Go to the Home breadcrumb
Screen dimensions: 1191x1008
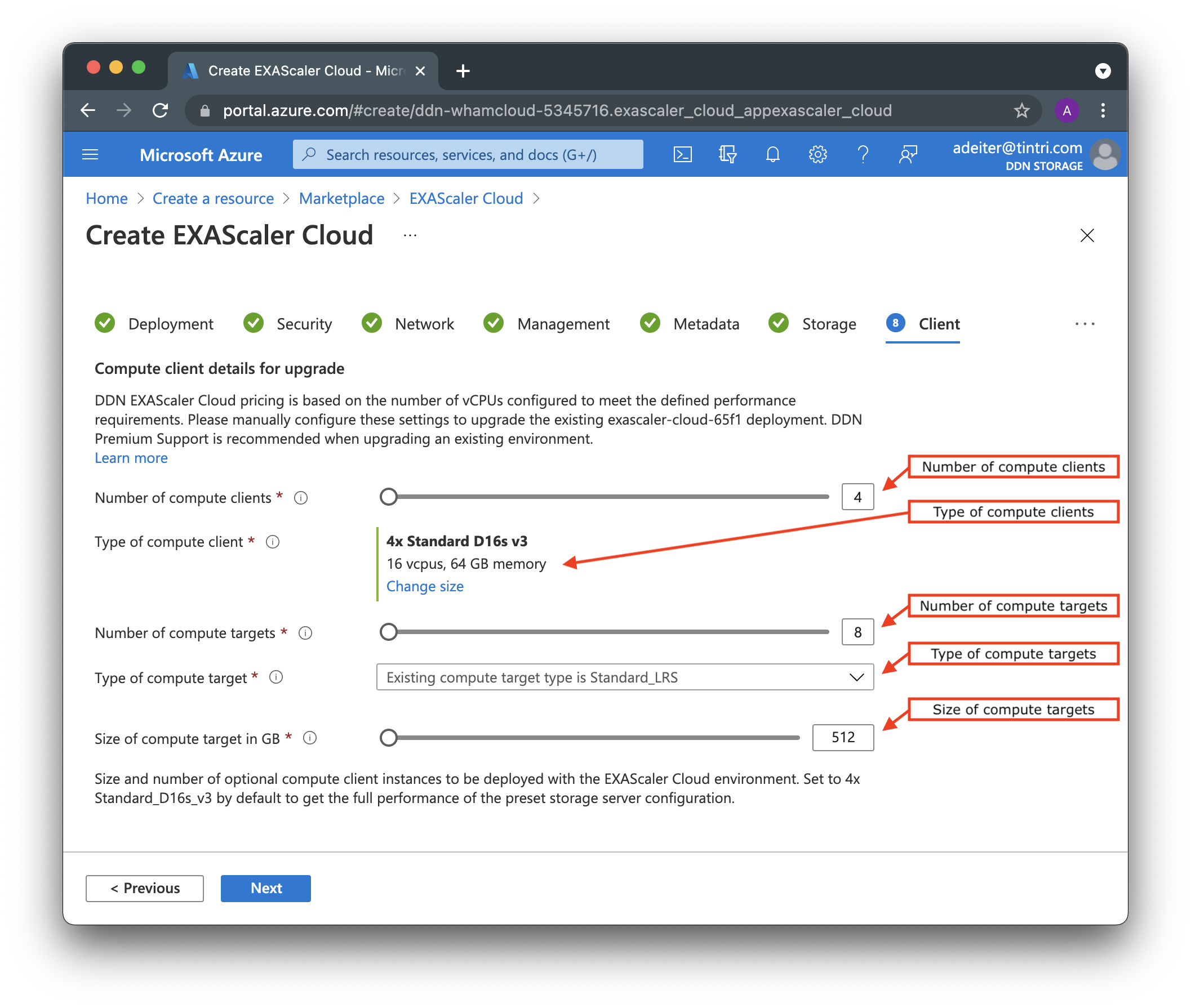pyautogui.click(x=106, y=198)
